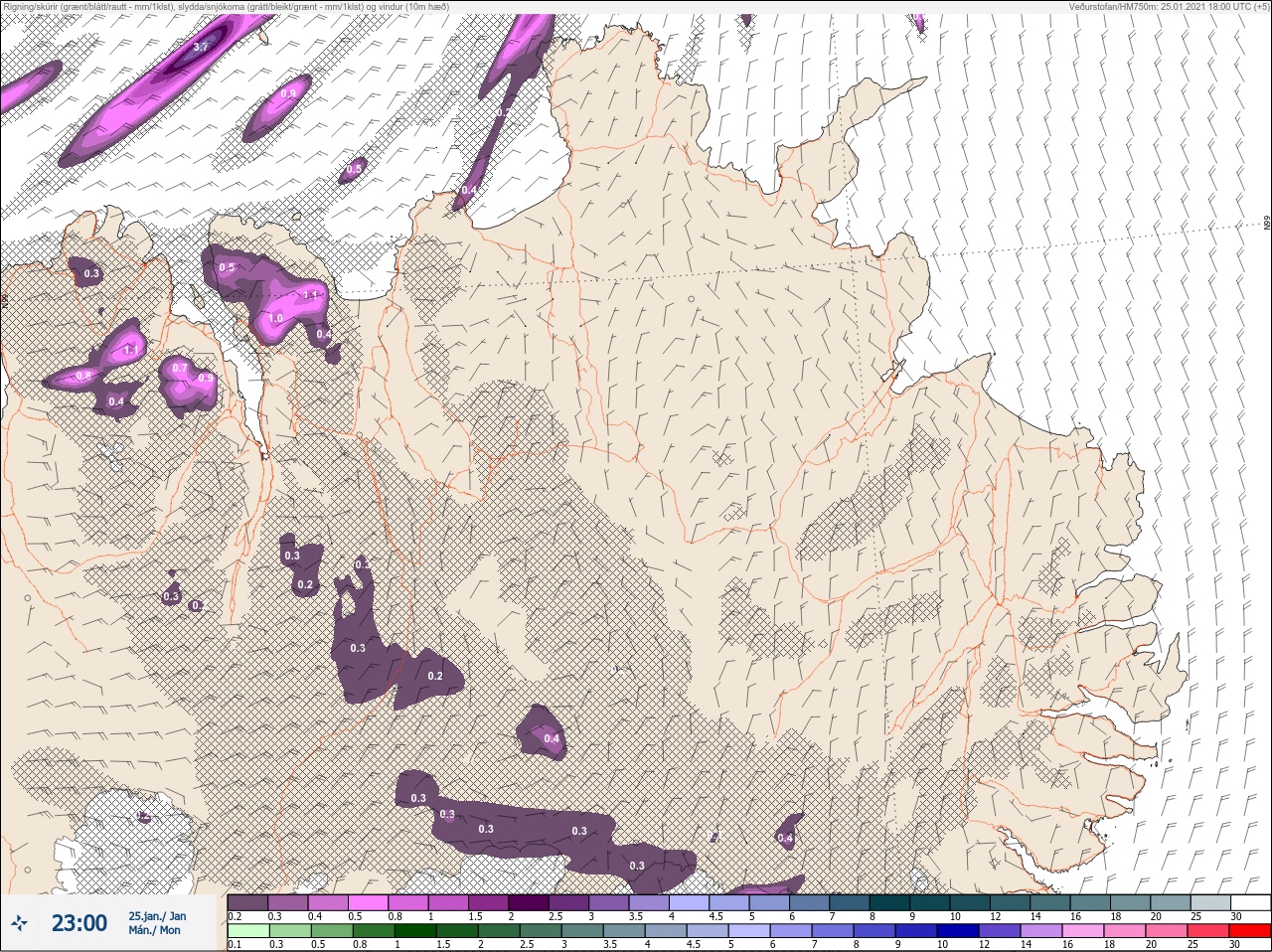Pick upper legend swatch for 4–4.5 mm
Screen dimensions: 1272x952
coord(690,902)
